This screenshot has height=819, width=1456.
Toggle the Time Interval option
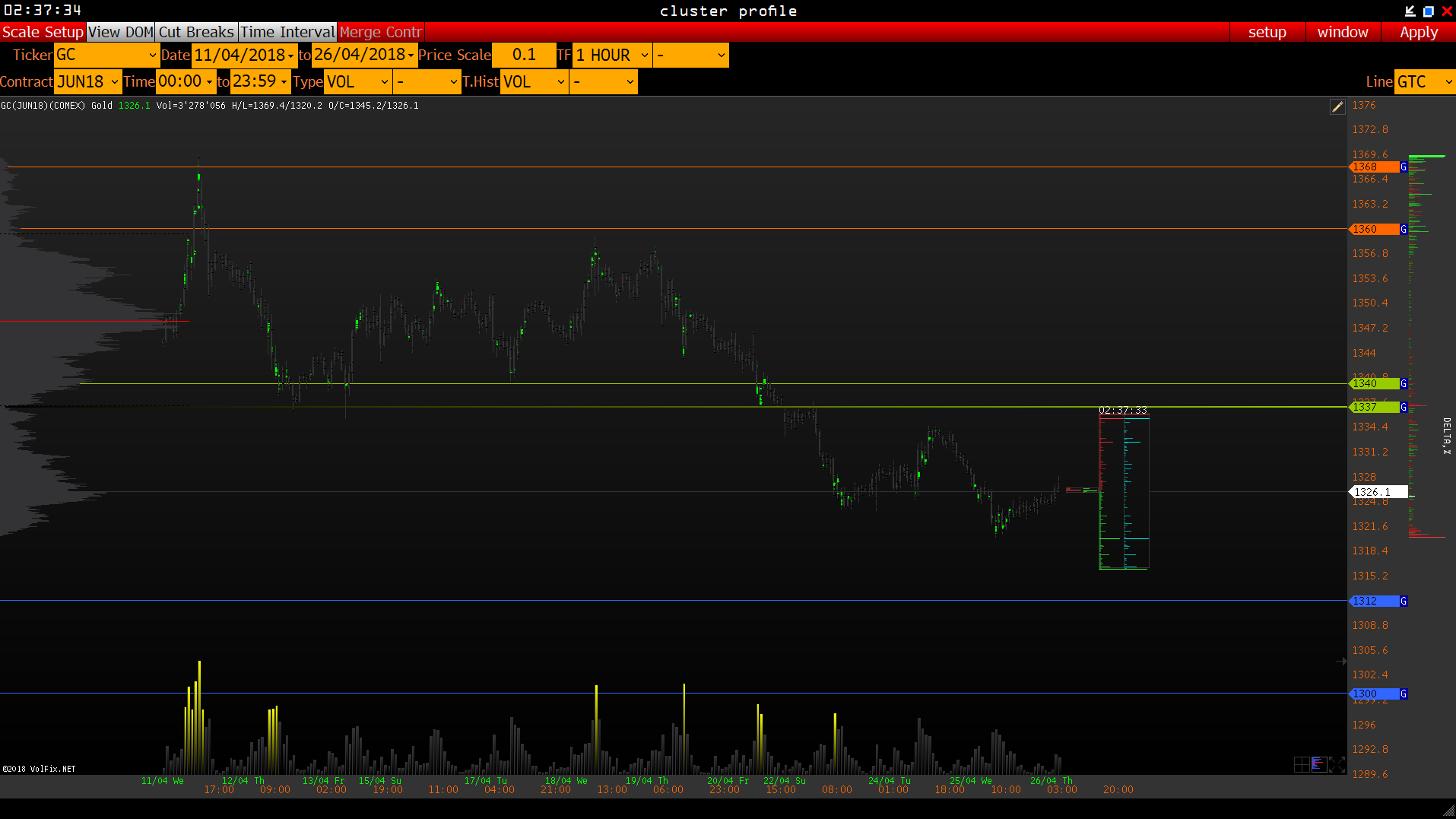287,32
